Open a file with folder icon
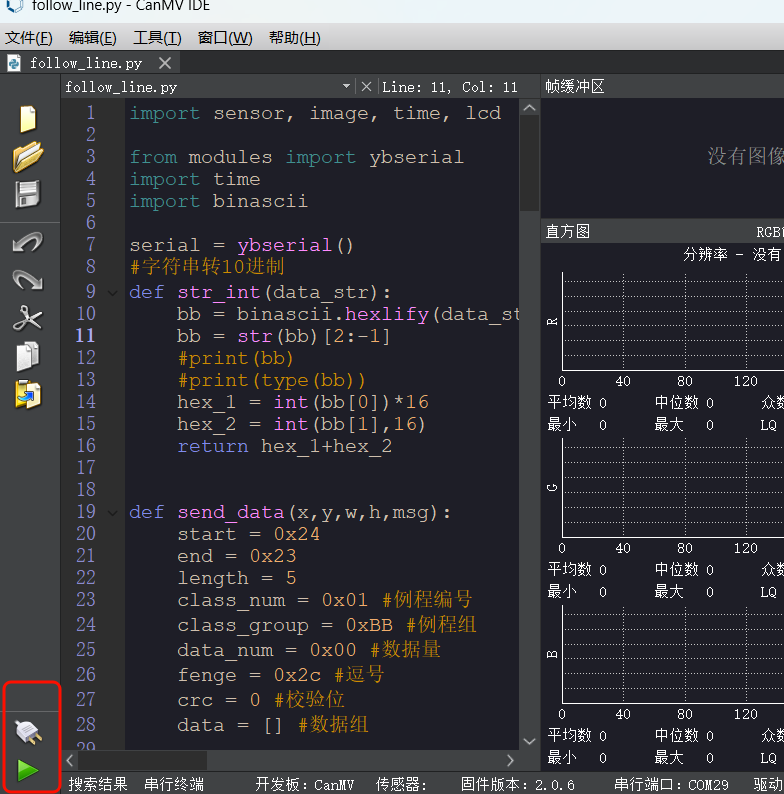This screenshot has width=784, height=794. [28, 156]
